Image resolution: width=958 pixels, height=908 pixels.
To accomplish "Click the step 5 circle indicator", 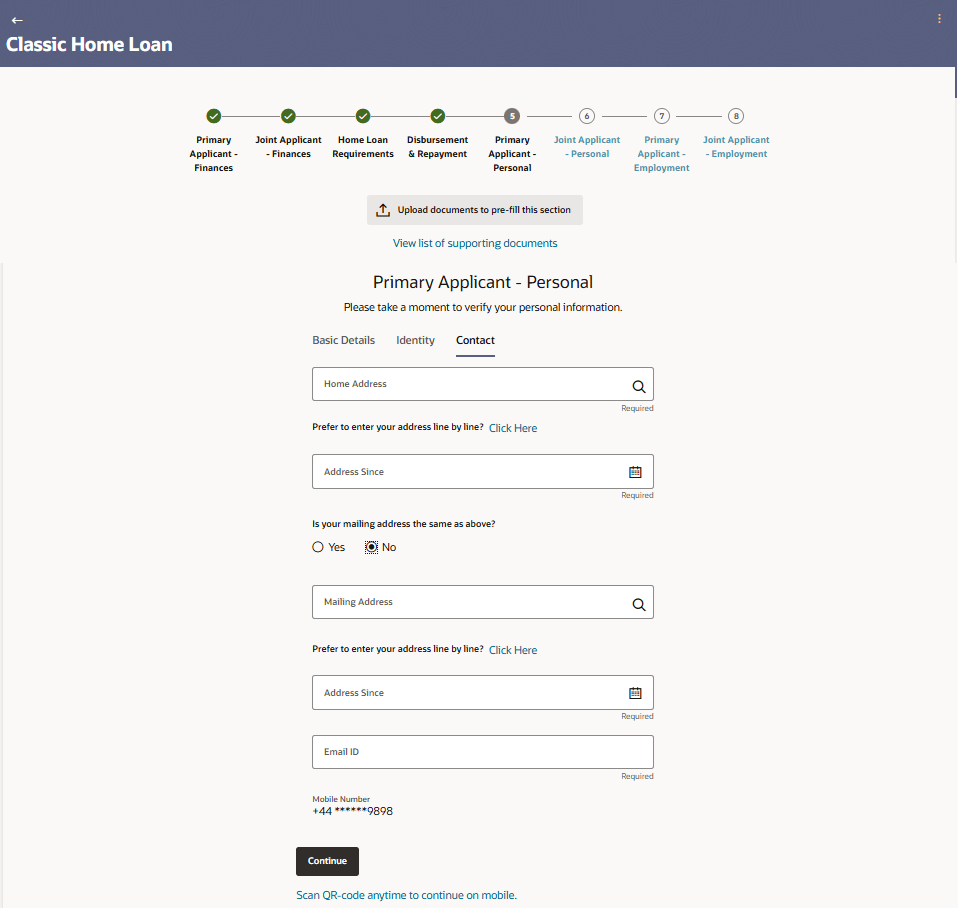I will click(512, 115).
